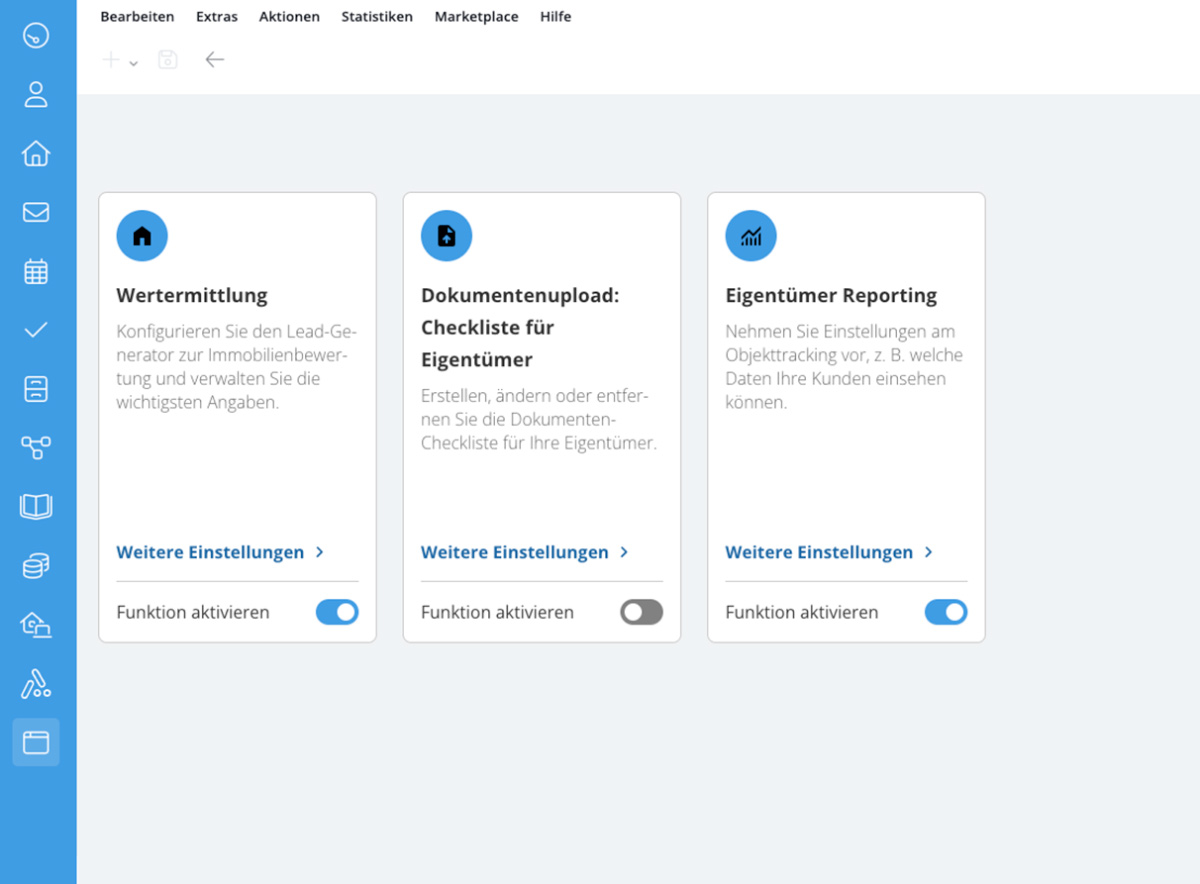
Task: Disable the Wertermittlung Funktion aktivieren toggle
Action: coord(337,612)
